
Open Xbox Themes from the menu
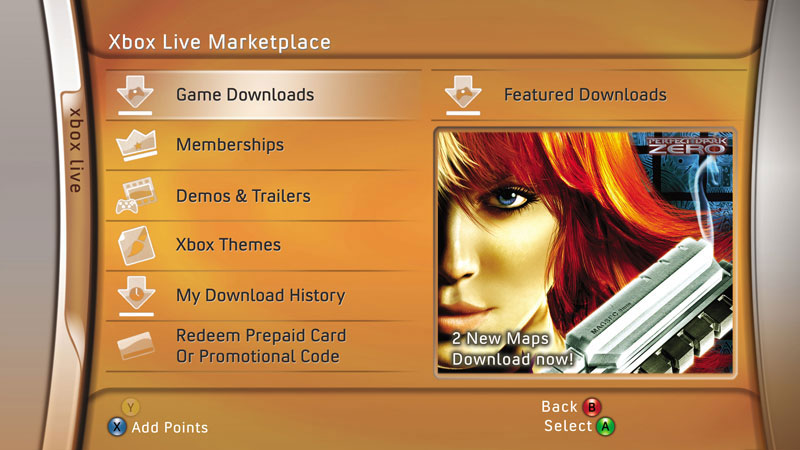coord(264,245)
